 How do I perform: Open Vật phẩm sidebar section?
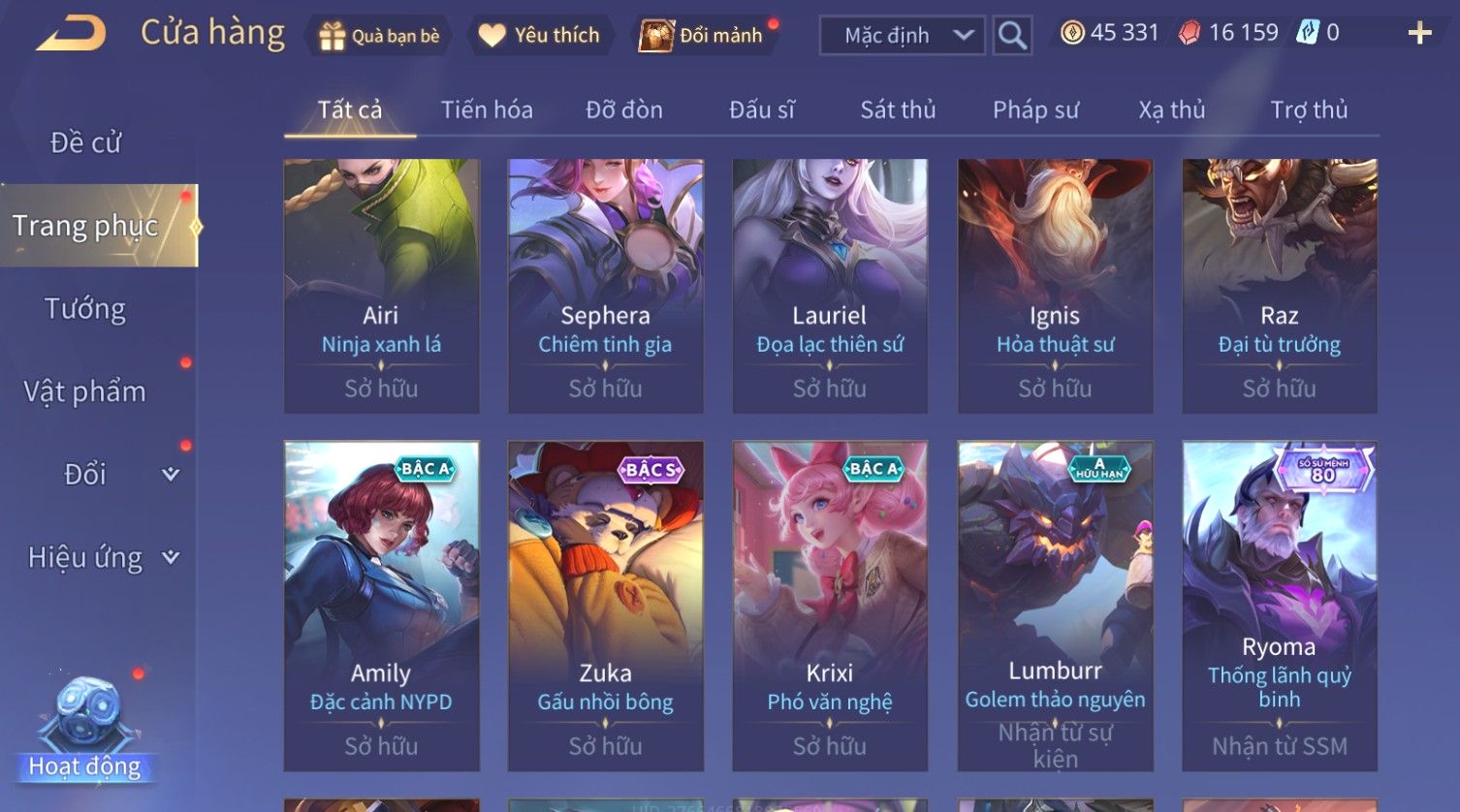(x=84, y=391)
